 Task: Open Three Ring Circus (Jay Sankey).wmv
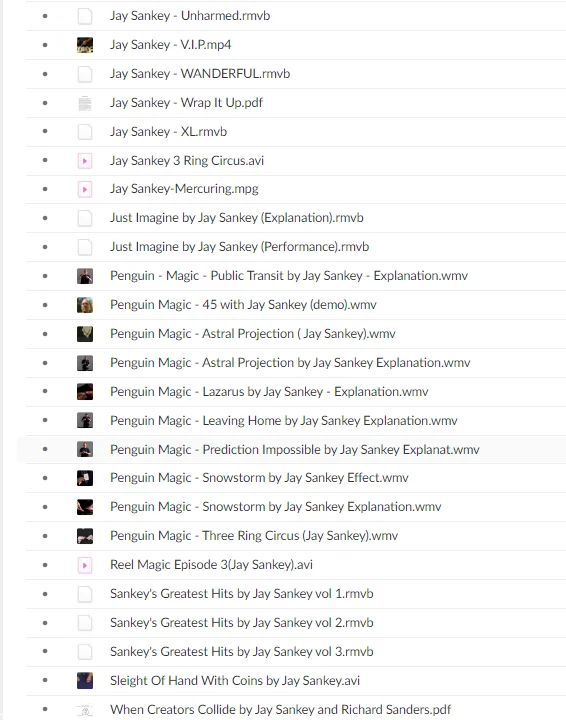point(254,535)
